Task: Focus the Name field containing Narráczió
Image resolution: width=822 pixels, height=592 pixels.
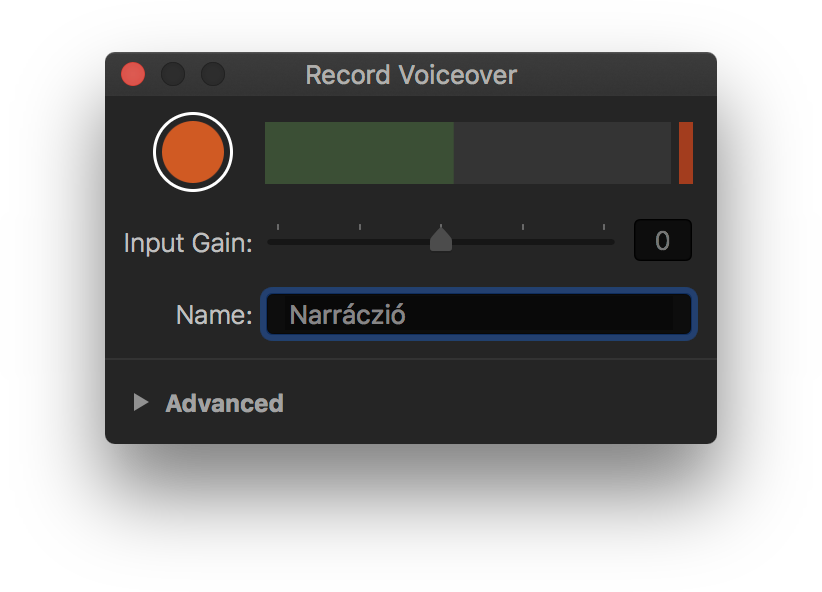Action: click(478, 315)
